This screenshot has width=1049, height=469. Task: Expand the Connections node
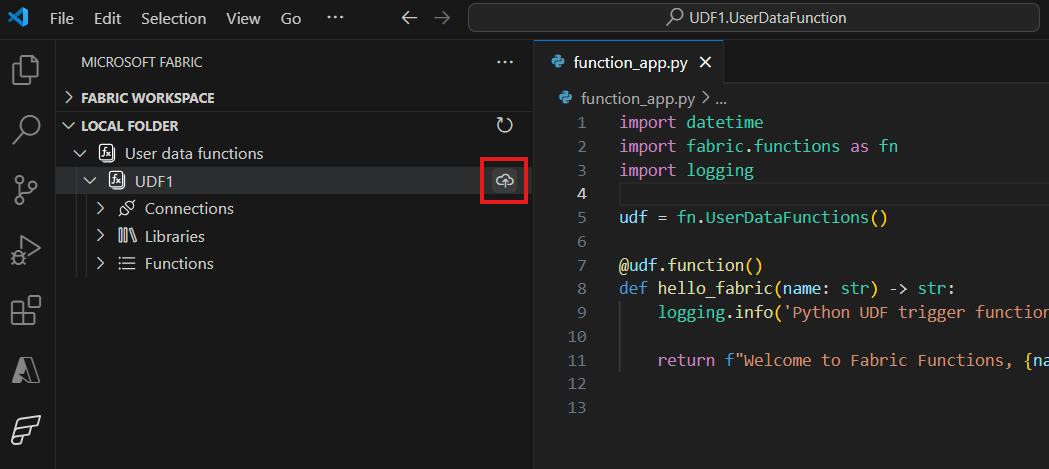[100, 209]
